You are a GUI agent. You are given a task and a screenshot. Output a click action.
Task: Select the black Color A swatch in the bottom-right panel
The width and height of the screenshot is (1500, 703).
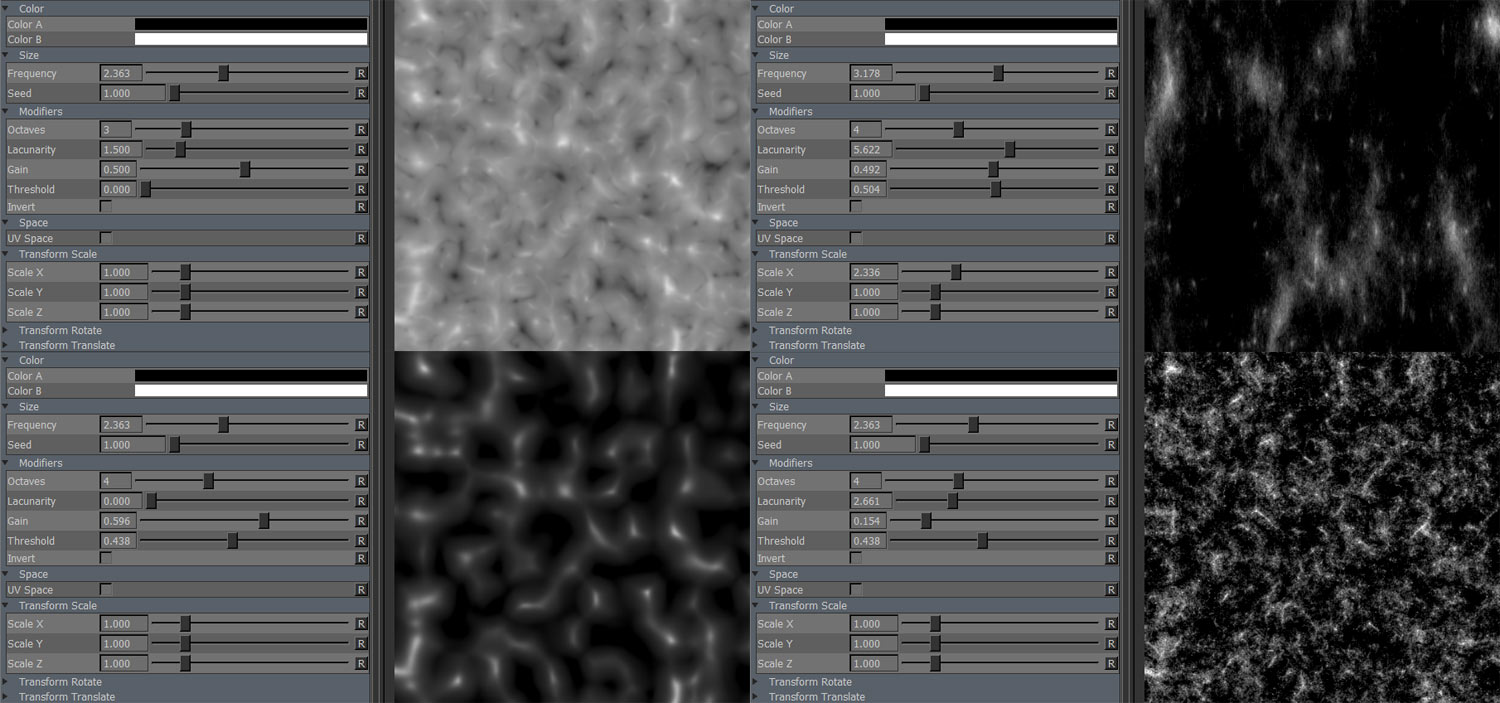(1000, 376)
